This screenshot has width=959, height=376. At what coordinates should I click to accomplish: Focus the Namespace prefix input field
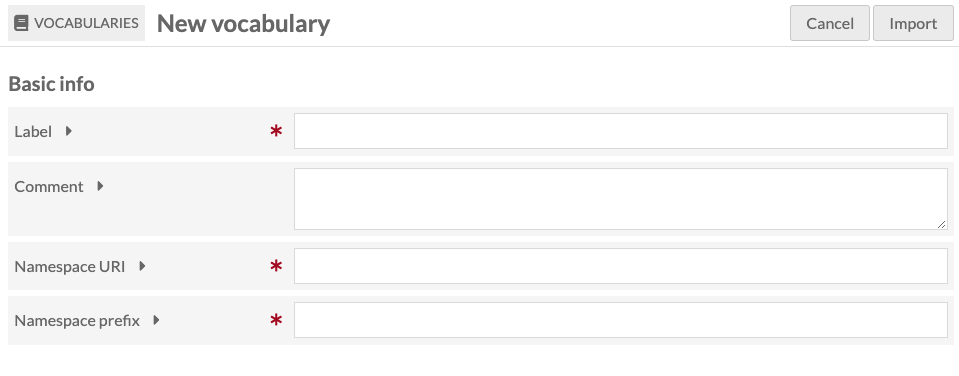point(621,320)
